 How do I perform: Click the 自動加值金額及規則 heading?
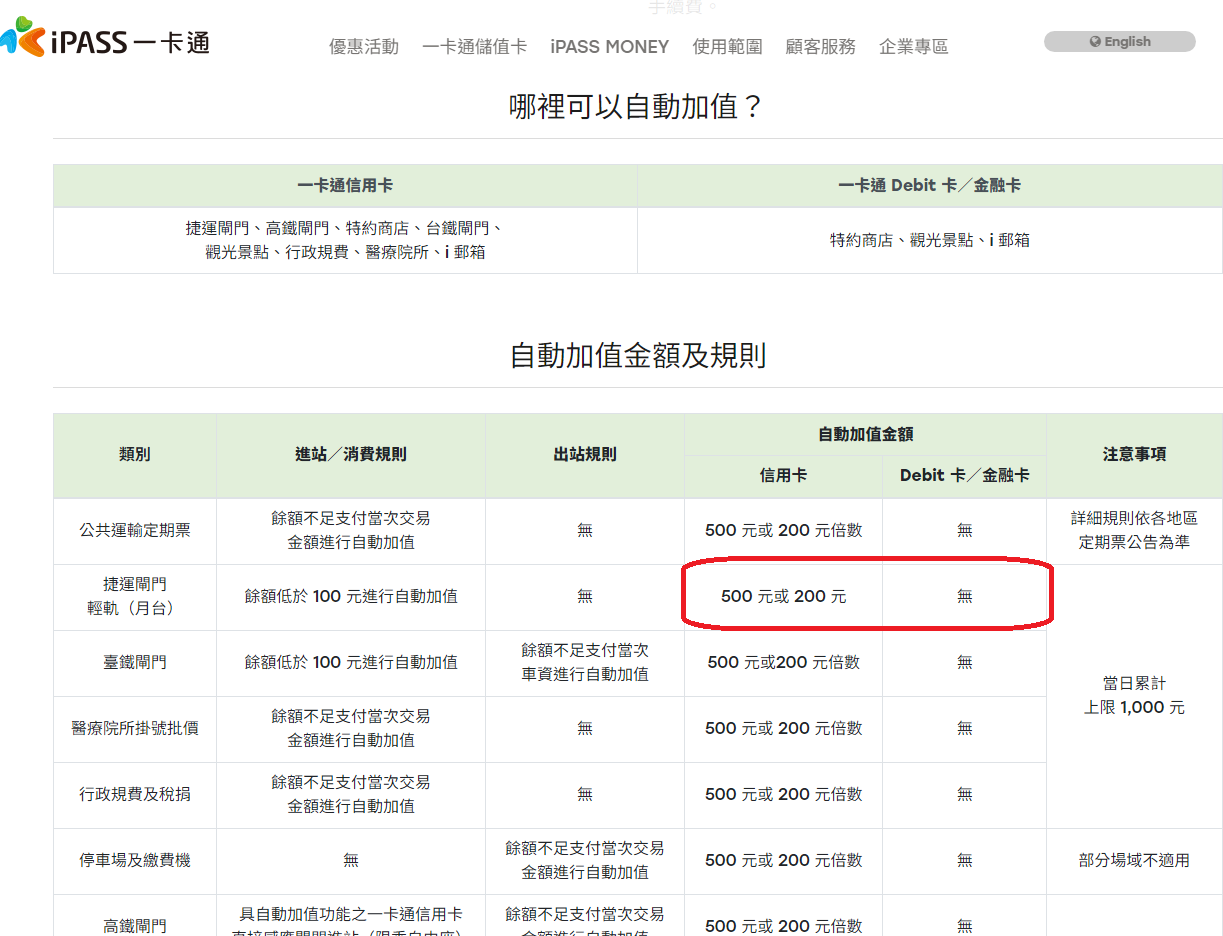click(637, 355)
